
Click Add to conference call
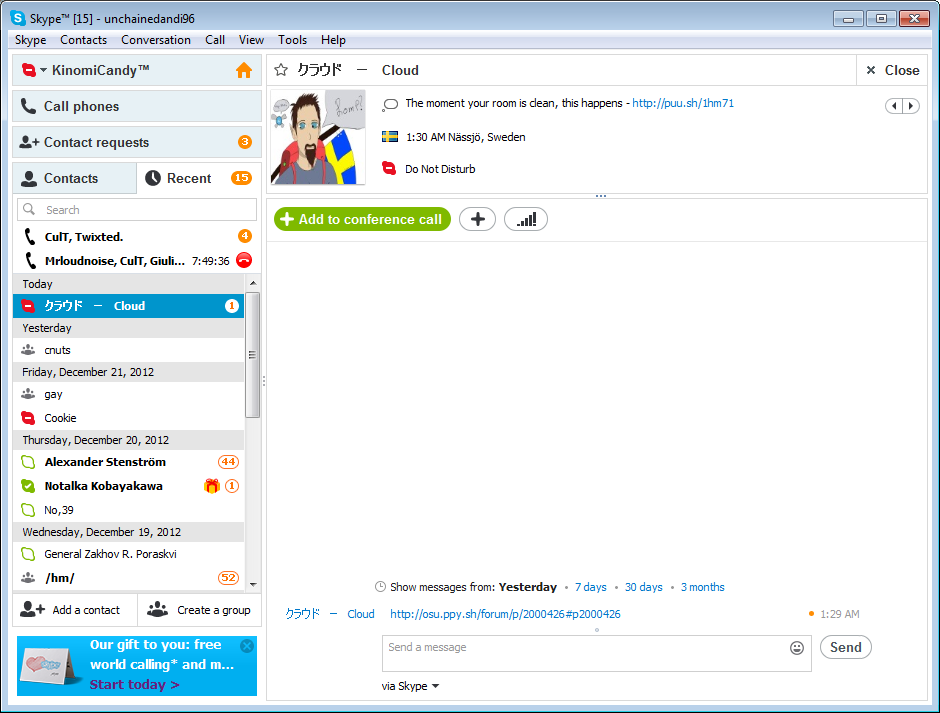[x=362, y=219]
